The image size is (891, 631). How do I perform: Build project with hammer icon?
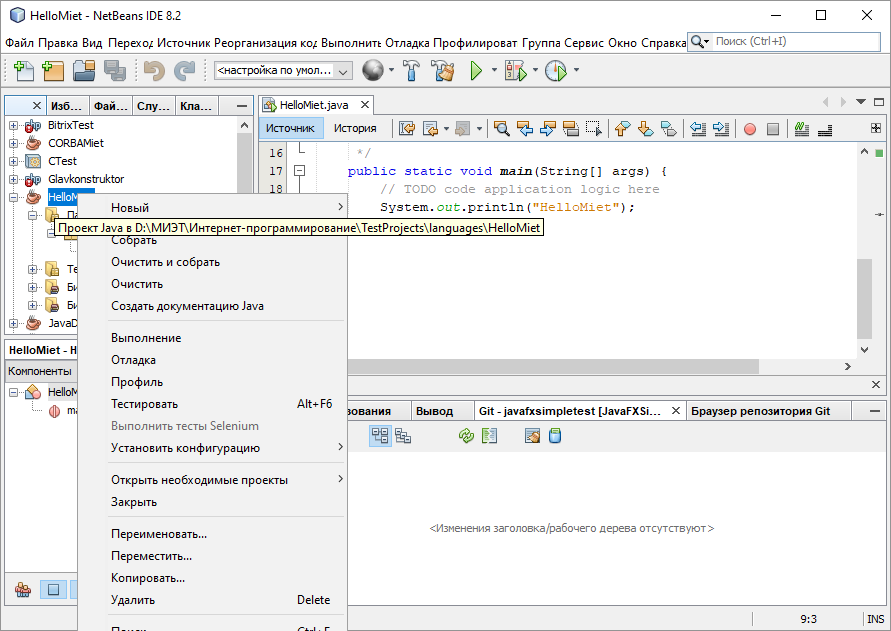click(411, 70)
